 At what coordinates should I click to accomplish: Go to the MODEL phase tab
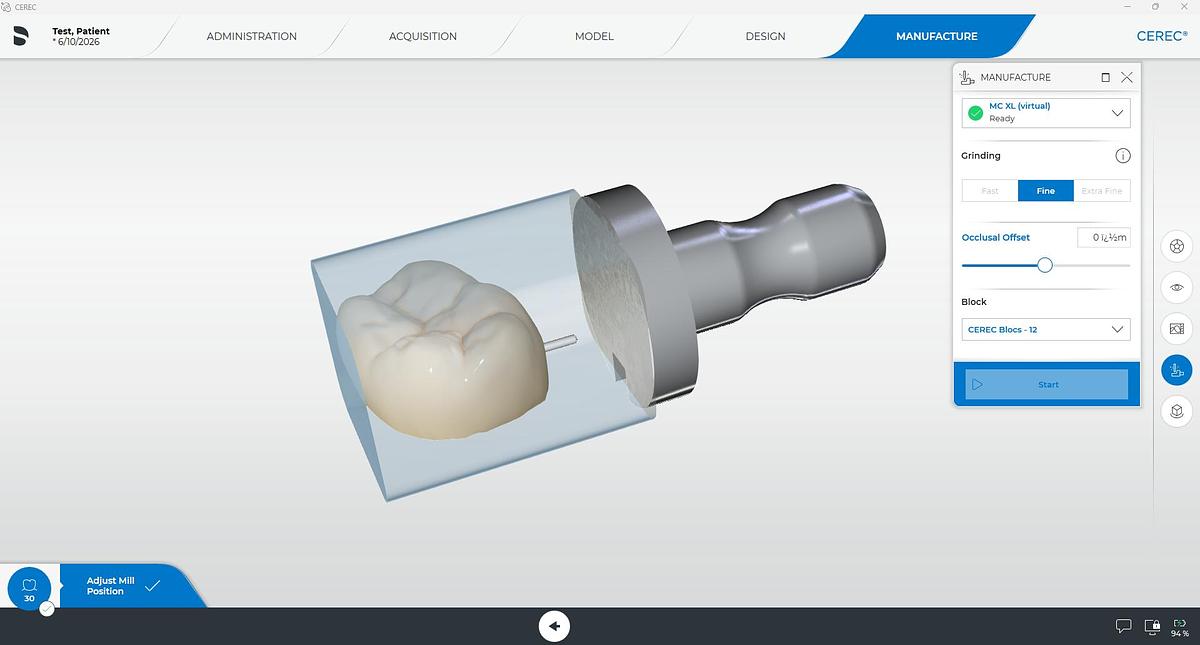(x=594, y=36)
